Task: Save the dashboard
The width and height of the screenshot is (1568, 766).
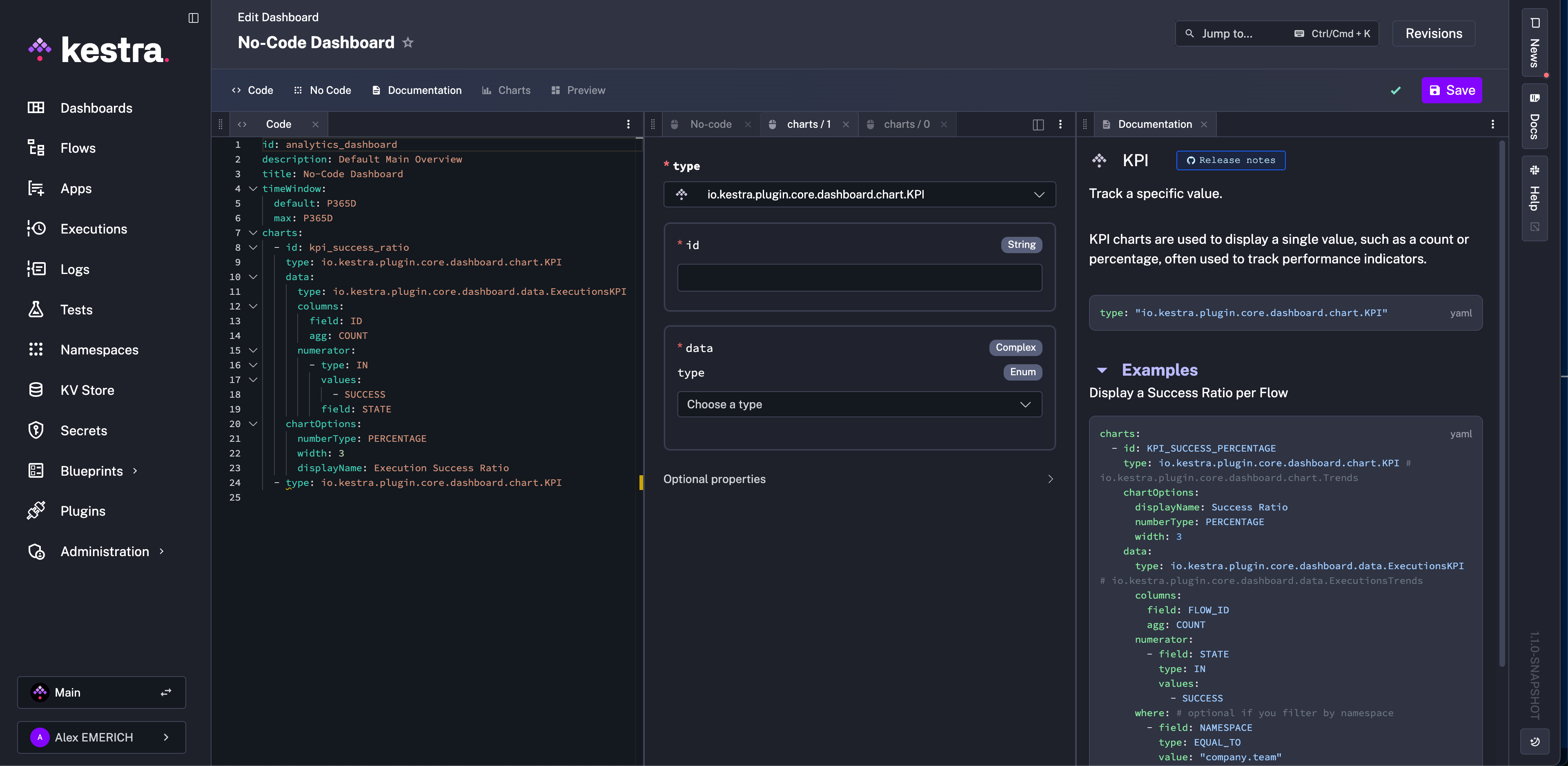Action: click(x=1452, y=90)
